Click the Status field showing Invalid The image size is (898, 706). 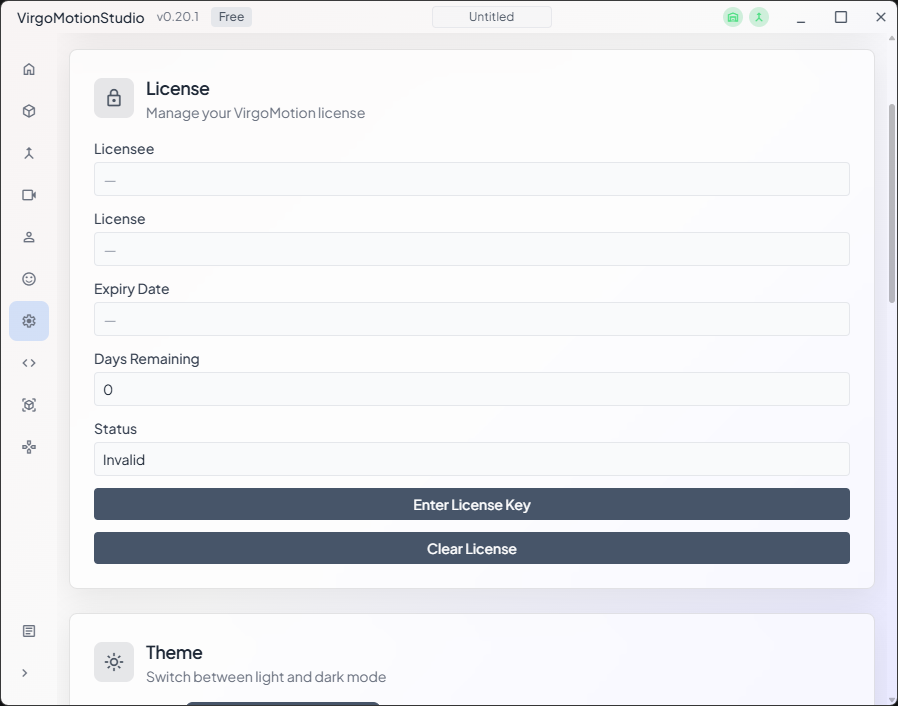point(472,459)
